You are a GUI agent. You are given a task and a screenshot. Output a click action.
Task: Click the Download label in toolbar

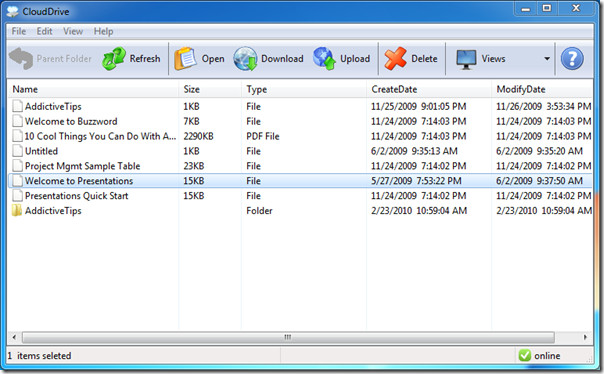click(282, 59)
